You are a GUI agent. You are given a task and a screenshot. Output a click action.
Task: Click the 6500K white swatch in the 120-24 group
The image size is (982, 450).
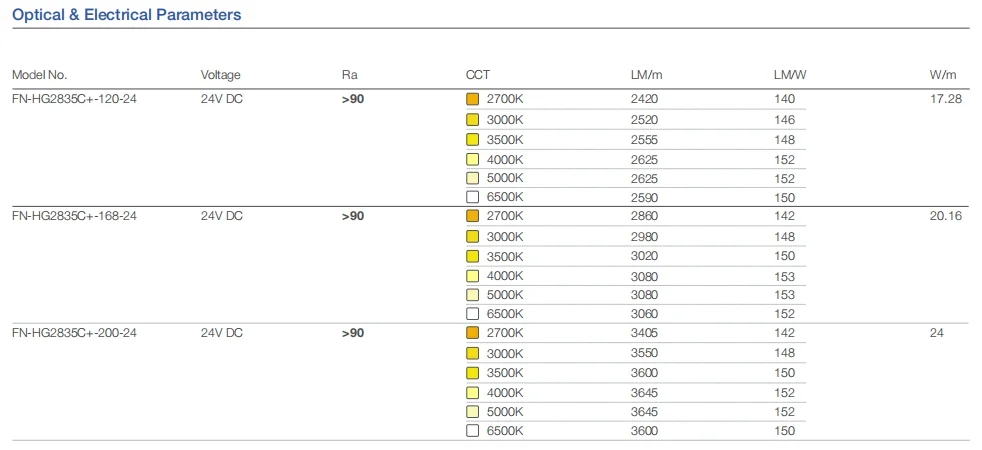click(473, 197)
